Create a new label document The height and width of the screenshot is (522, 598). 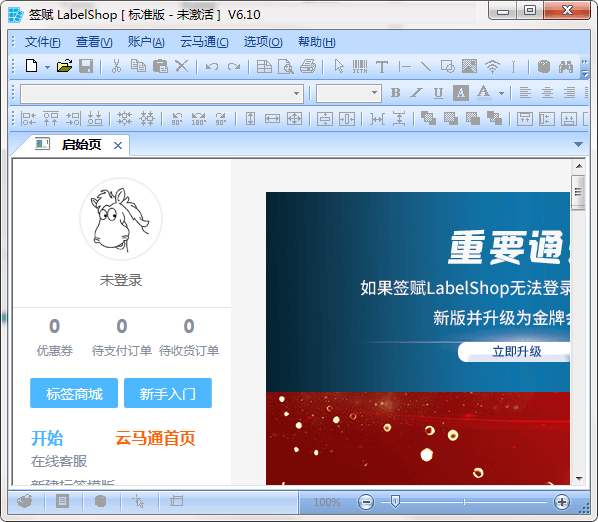(32, 66)
